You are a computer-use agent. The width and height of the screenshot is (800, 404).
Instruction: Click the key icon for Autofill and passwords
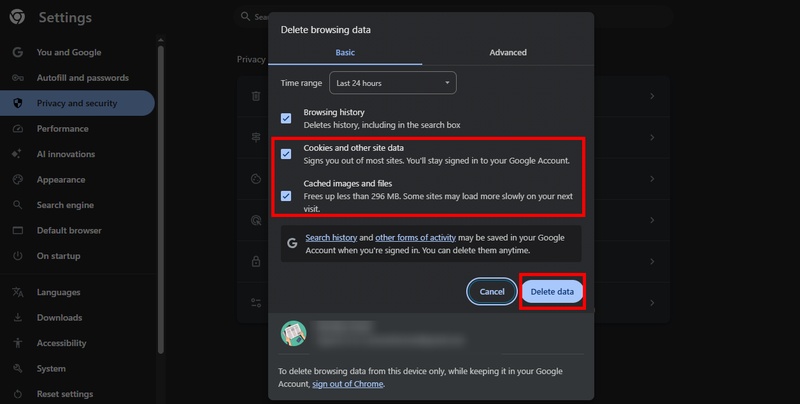[18, 78]
